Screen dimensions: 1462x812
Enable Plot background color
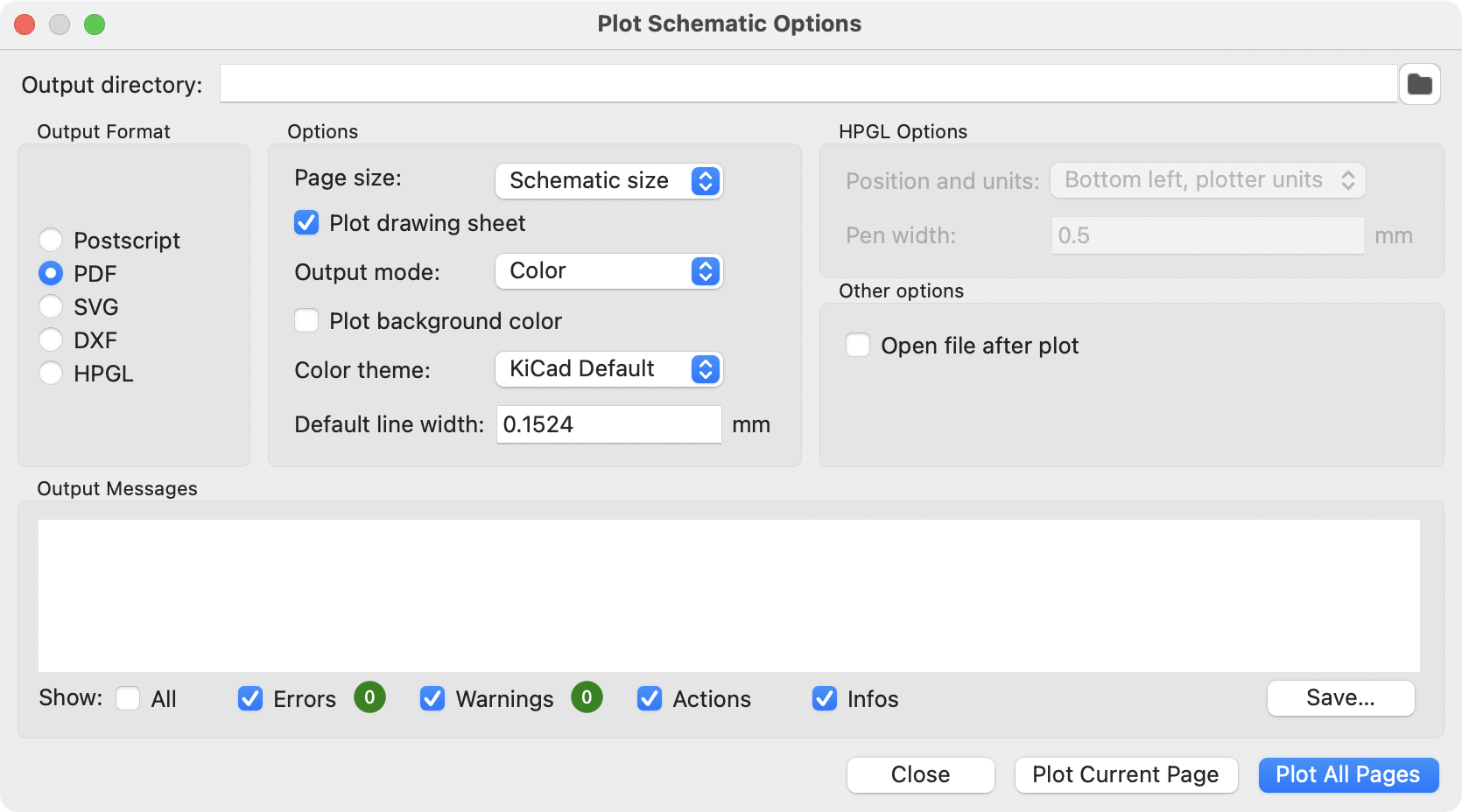tap(306, 321)
